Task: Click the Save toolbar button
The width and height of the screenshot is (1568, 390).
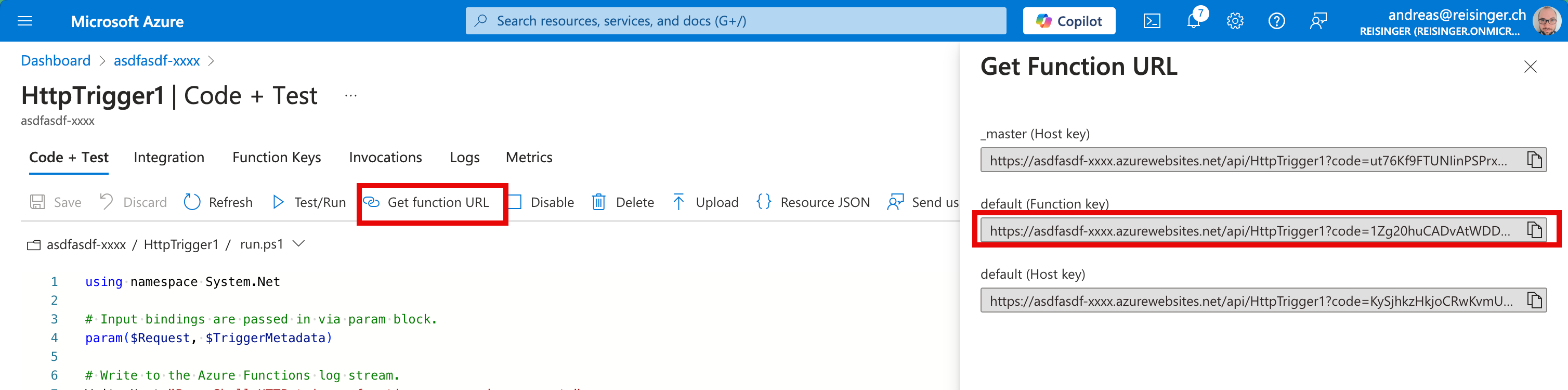Action: point(56,202)
